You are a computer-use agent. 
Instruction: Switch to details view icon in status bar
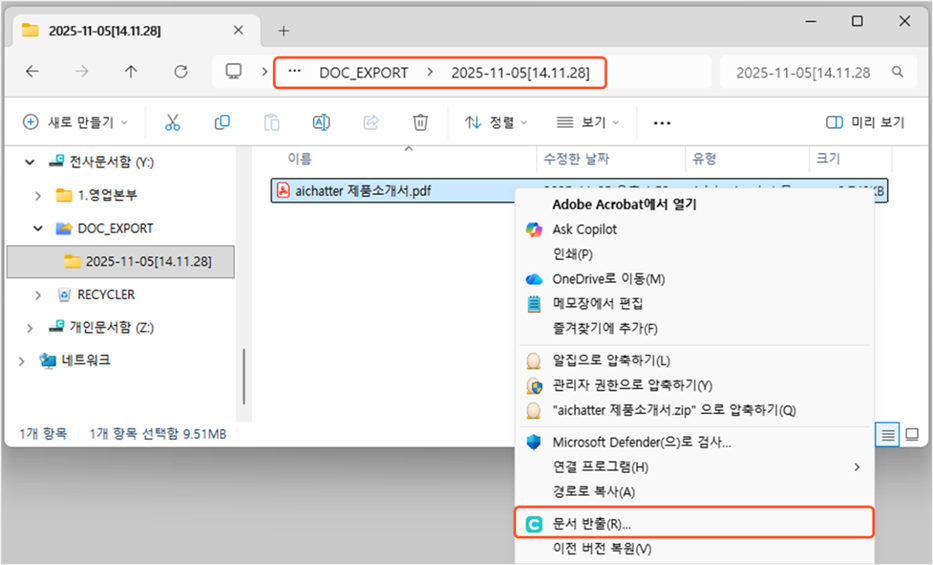(887, 434)
